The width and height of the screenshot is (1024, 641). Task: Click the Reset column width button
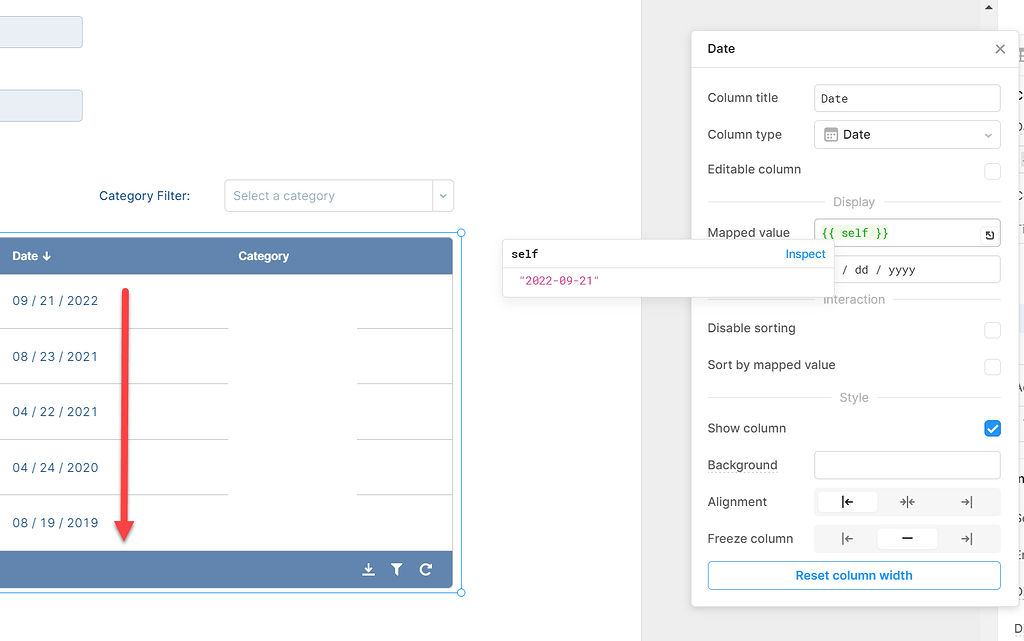click(x=853, y=575)
